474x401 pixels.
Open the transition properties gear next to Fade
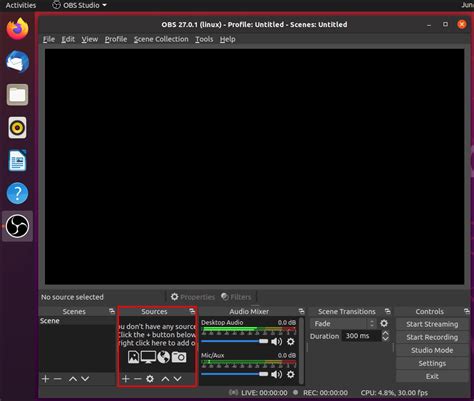pos(384,323)
